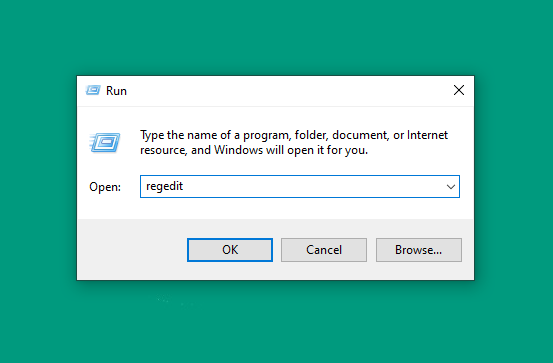Click the teal desktop left of the Run dialog

click(38, 178)
